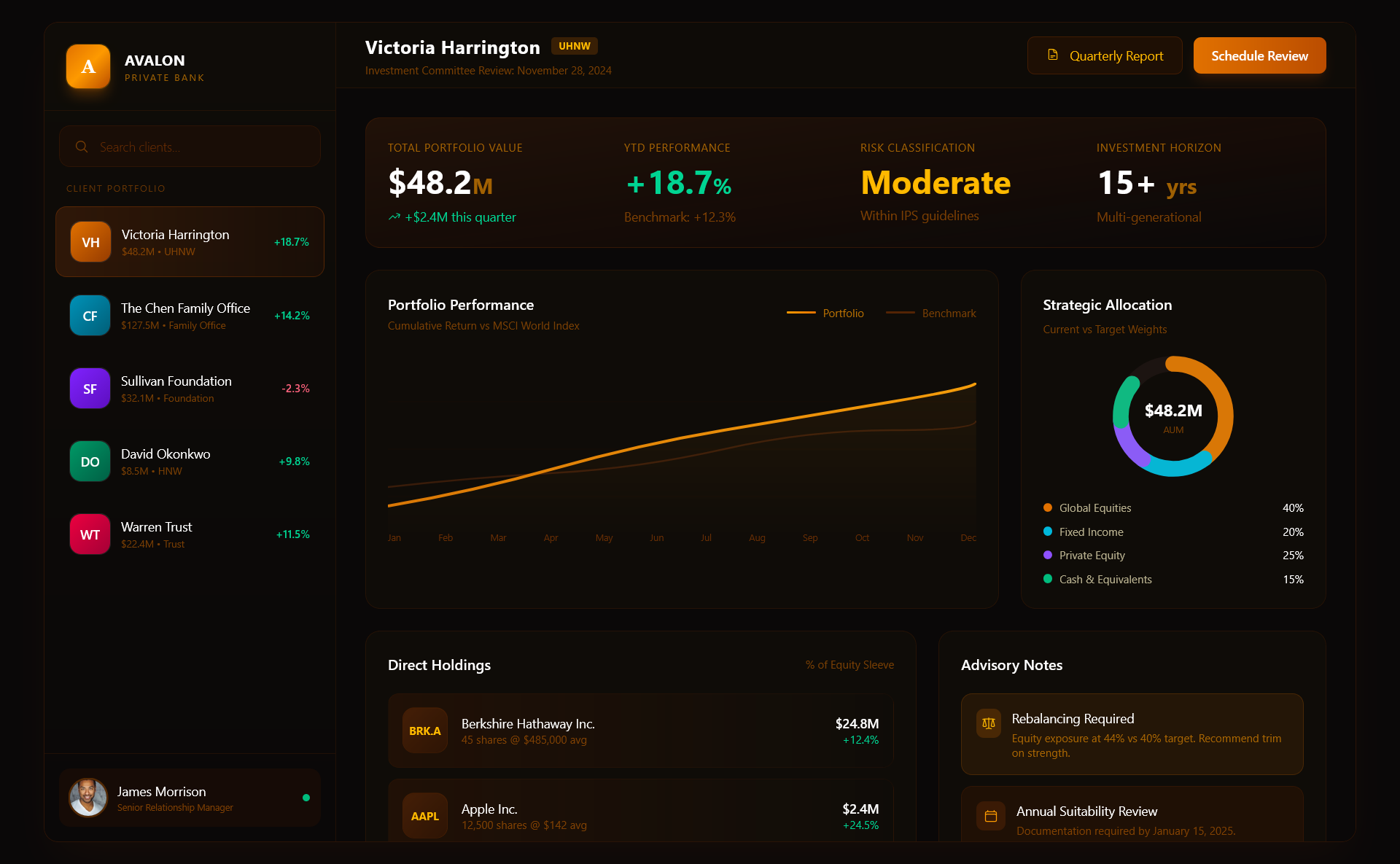This screenshot has width=1400, height=864.
Task: Select the VH avatar for Victoria Harrington
Action: click(90, 241)
